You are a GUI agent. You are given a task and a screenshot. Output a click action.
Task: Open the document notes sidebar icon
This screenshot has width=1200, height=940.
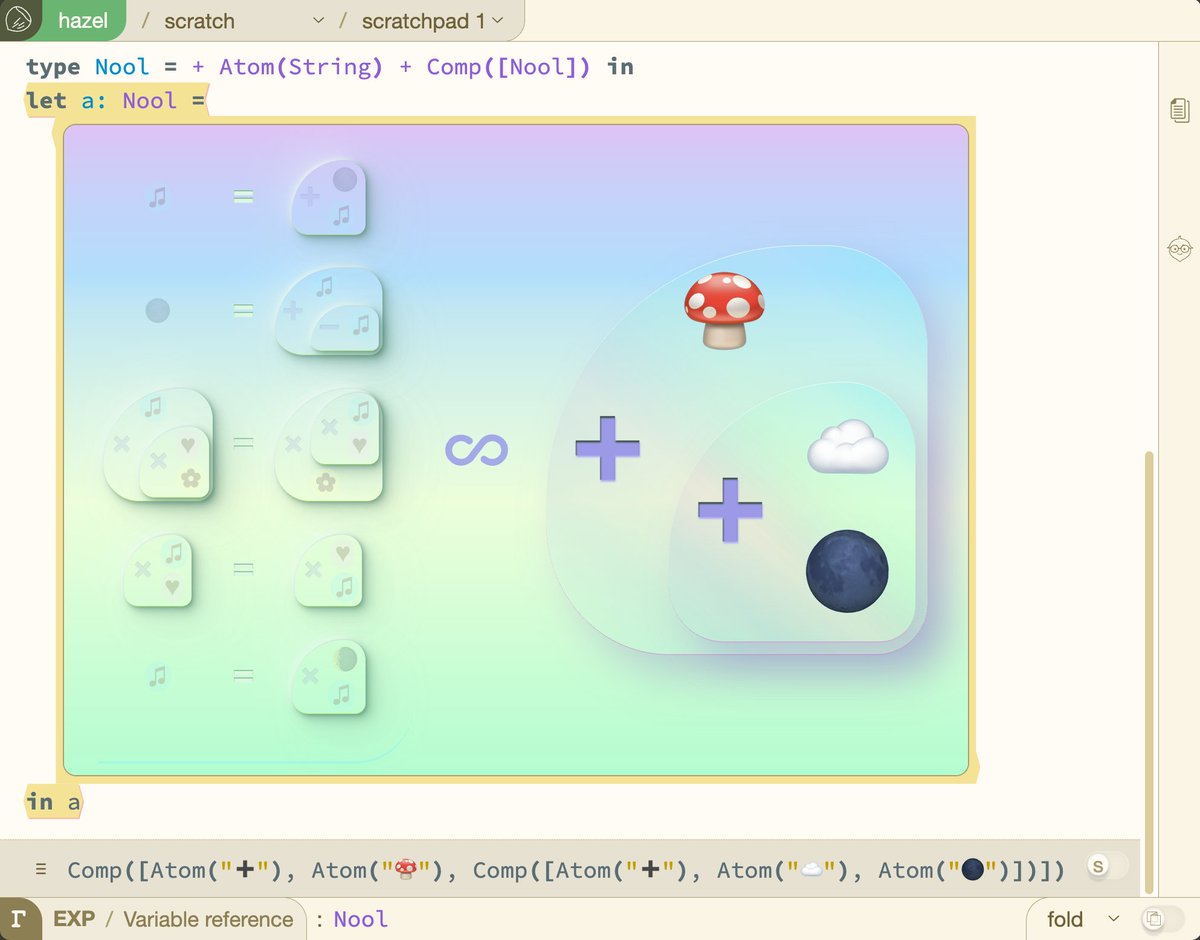1180,110
